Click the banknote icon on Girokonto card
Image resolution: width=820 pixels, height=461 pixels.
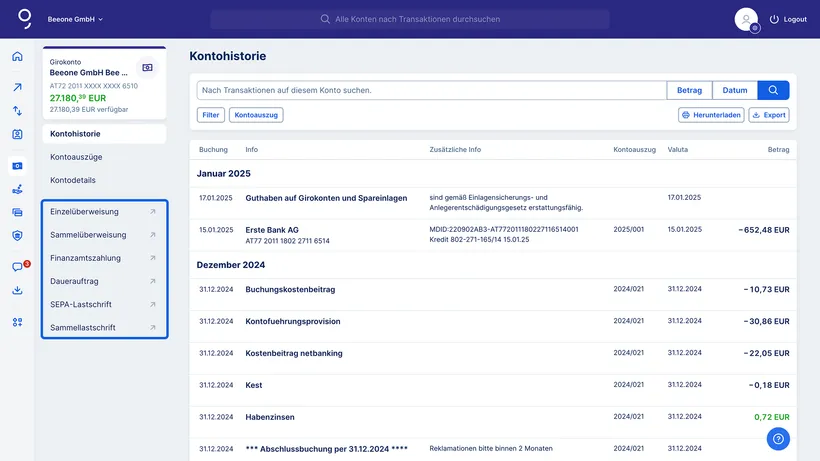click(x=147, y=67)
